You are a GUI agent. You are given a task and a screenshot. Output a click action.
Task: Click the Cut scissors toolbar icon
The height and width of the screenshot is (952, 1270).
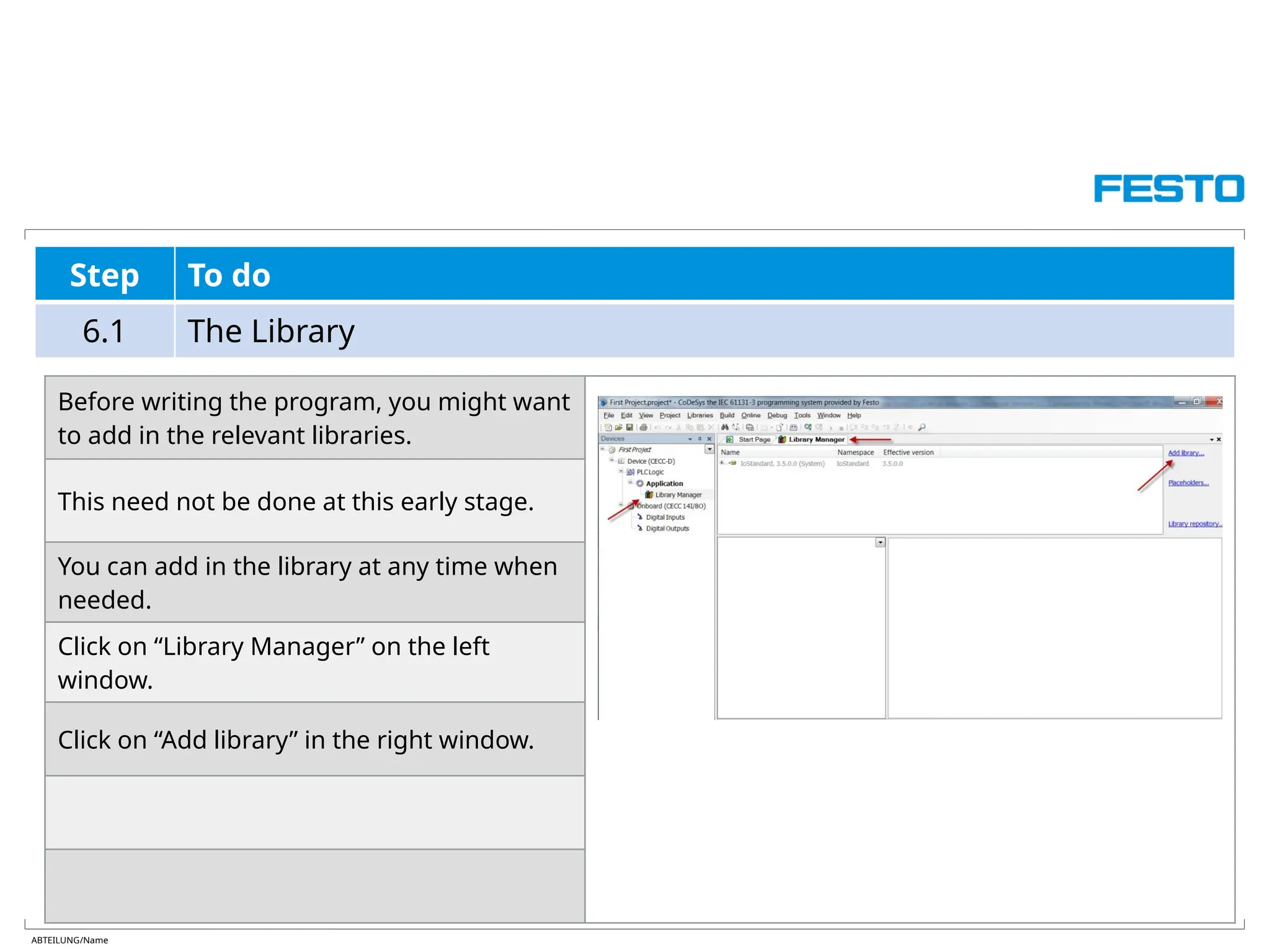tap(679, 427)
